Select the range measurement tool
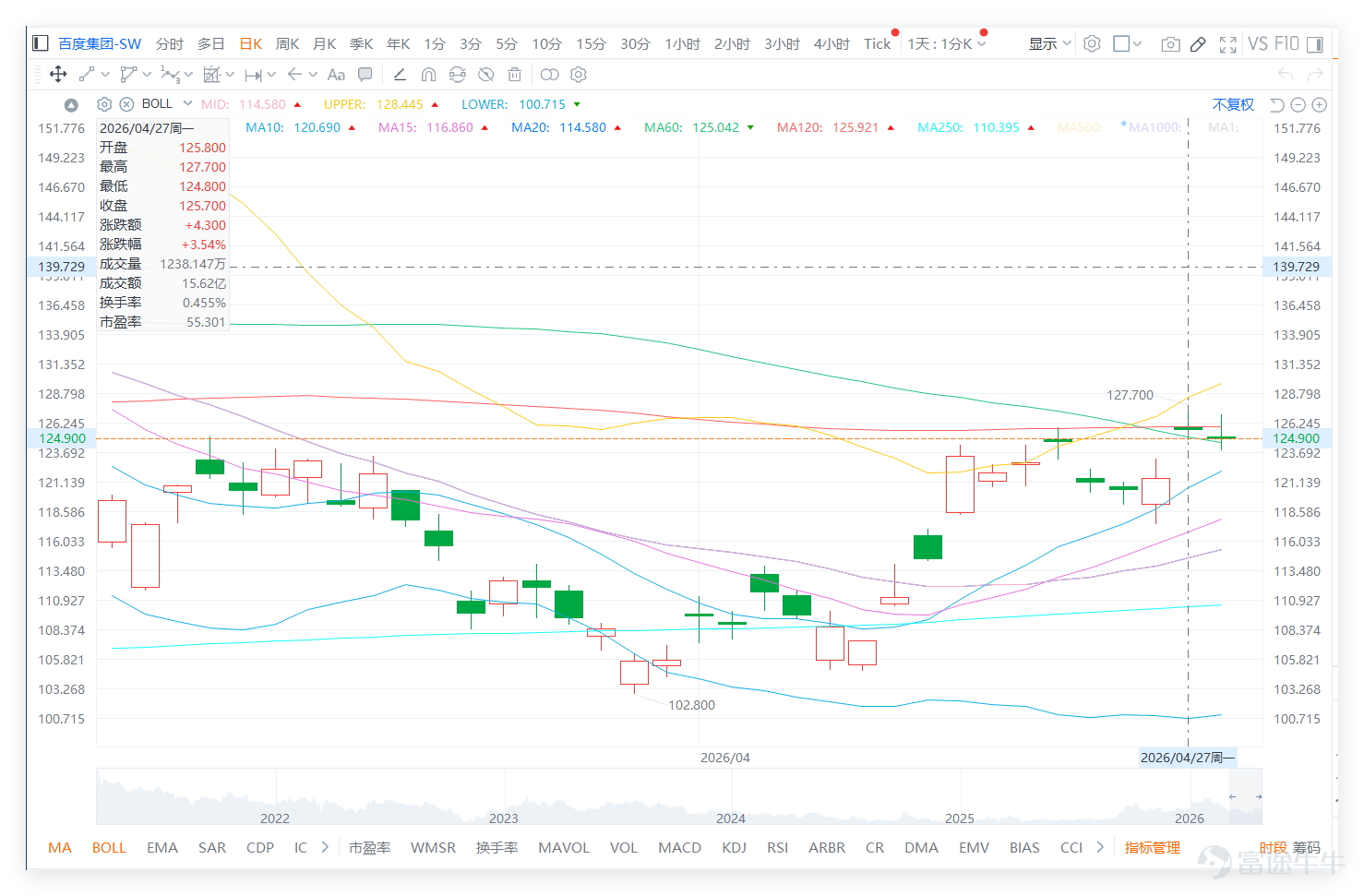Screen dimensions: 1364x896 (x=254, y=75)
